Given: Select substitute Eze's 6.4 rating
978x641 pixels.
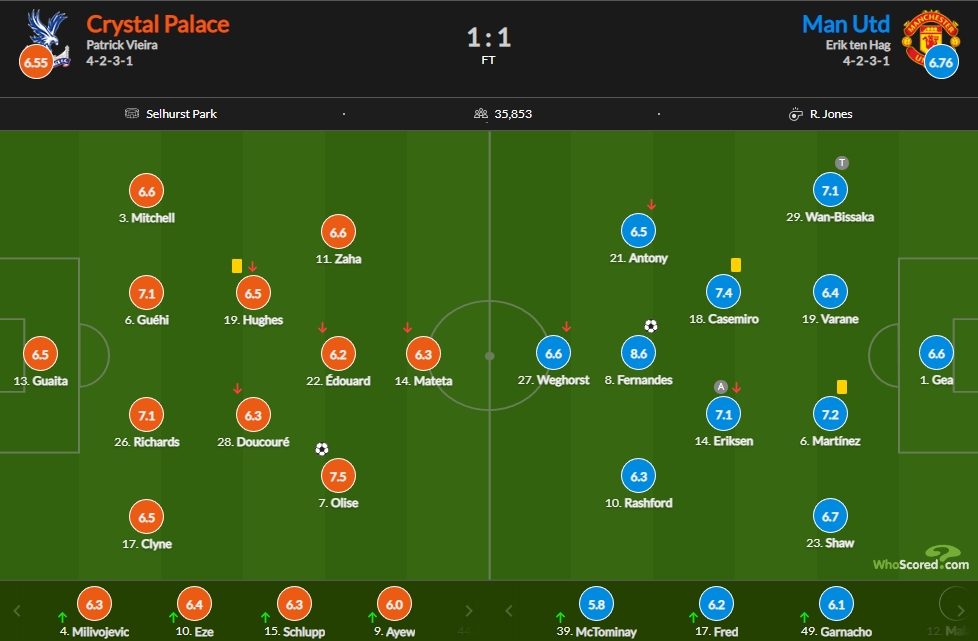Looking at the screenshot, I should click(x=194, y=604).
